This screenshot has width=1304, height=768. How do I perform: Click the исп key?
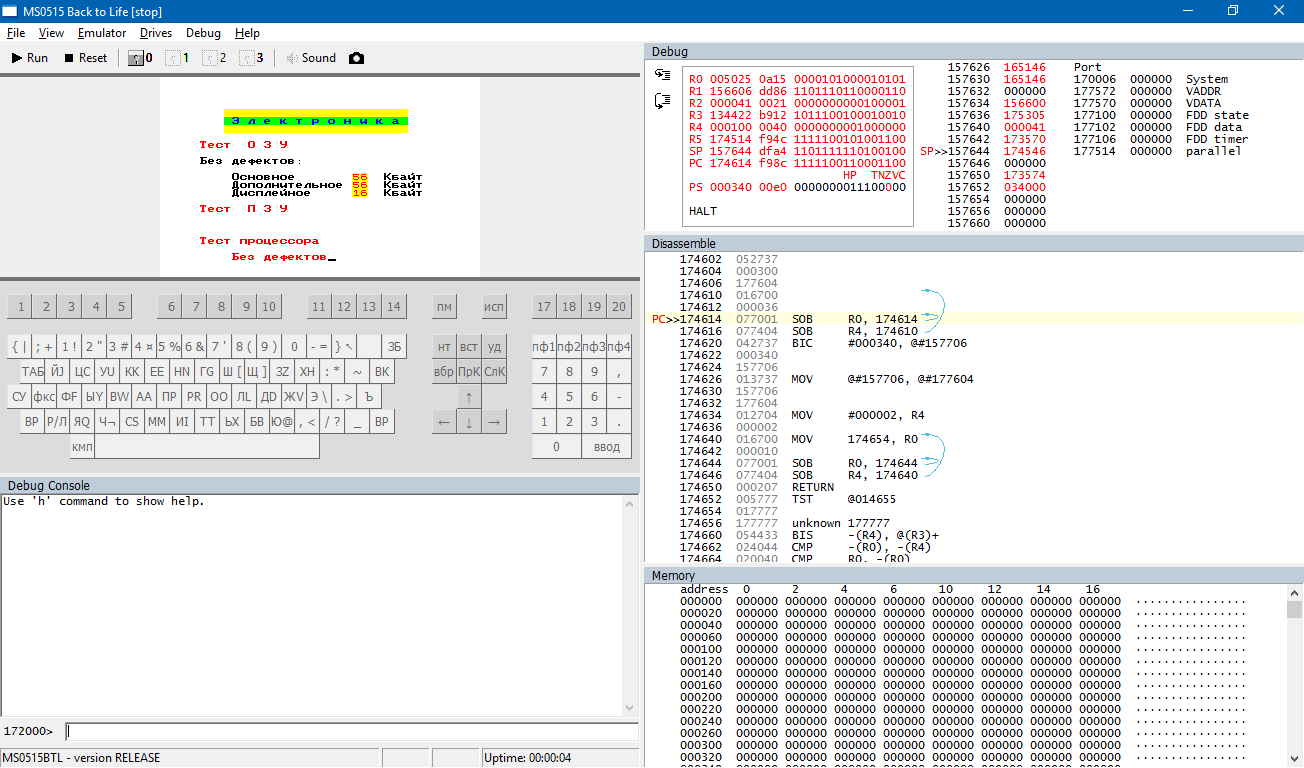[494, 306]
